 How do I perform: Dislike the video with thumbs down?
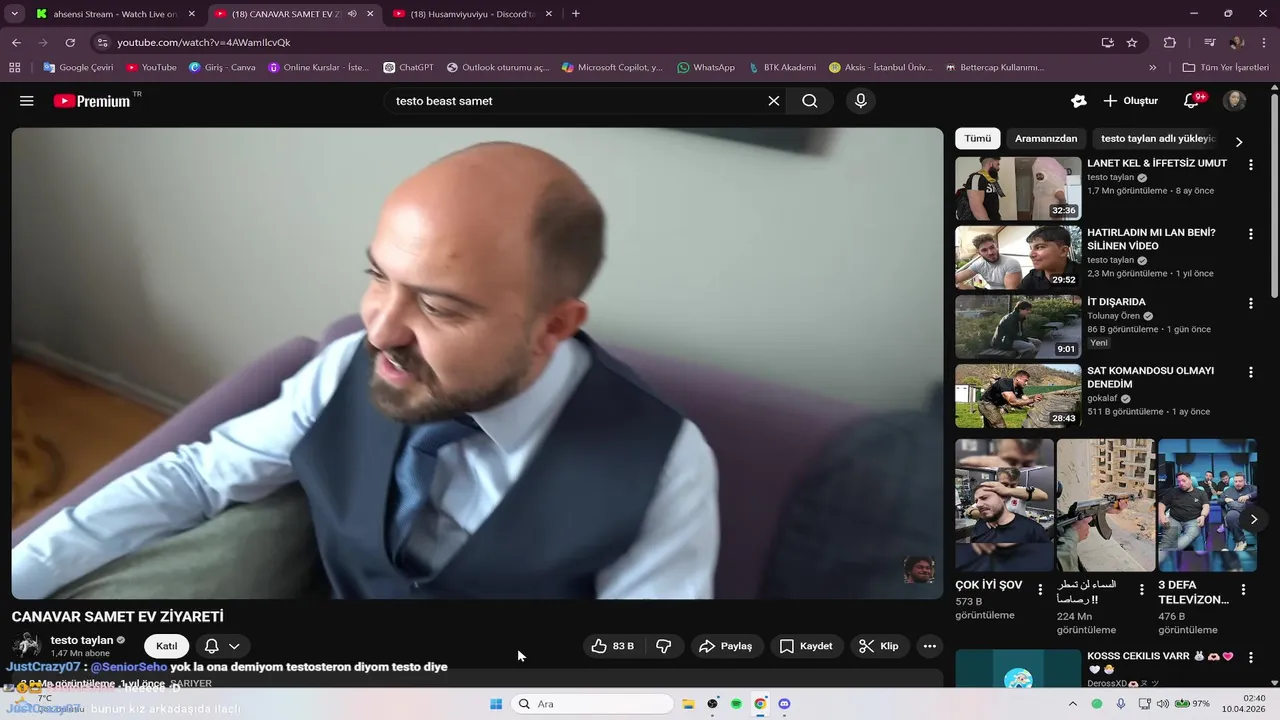coord(663,646)
